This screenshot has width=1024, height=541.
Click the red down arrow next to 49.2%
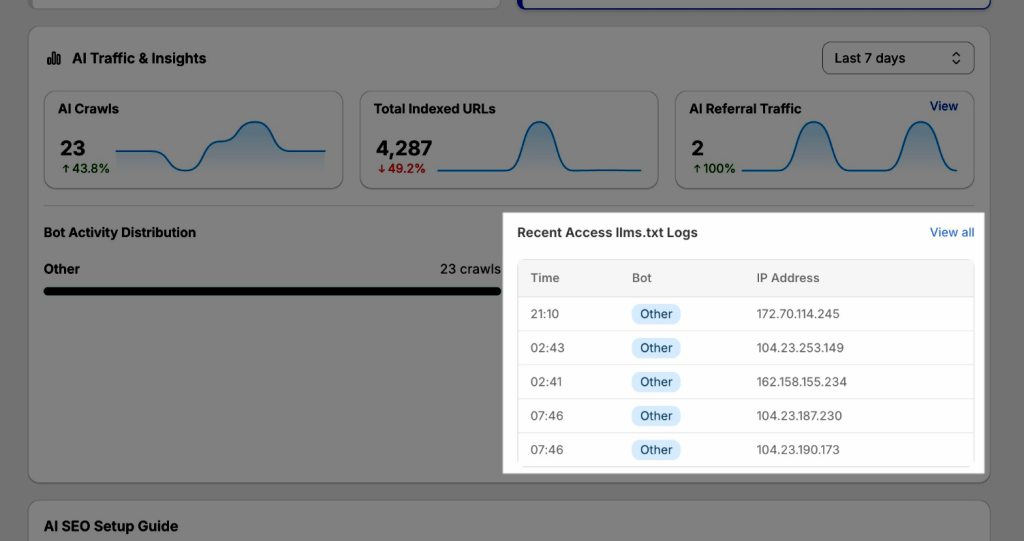(380, 169)
